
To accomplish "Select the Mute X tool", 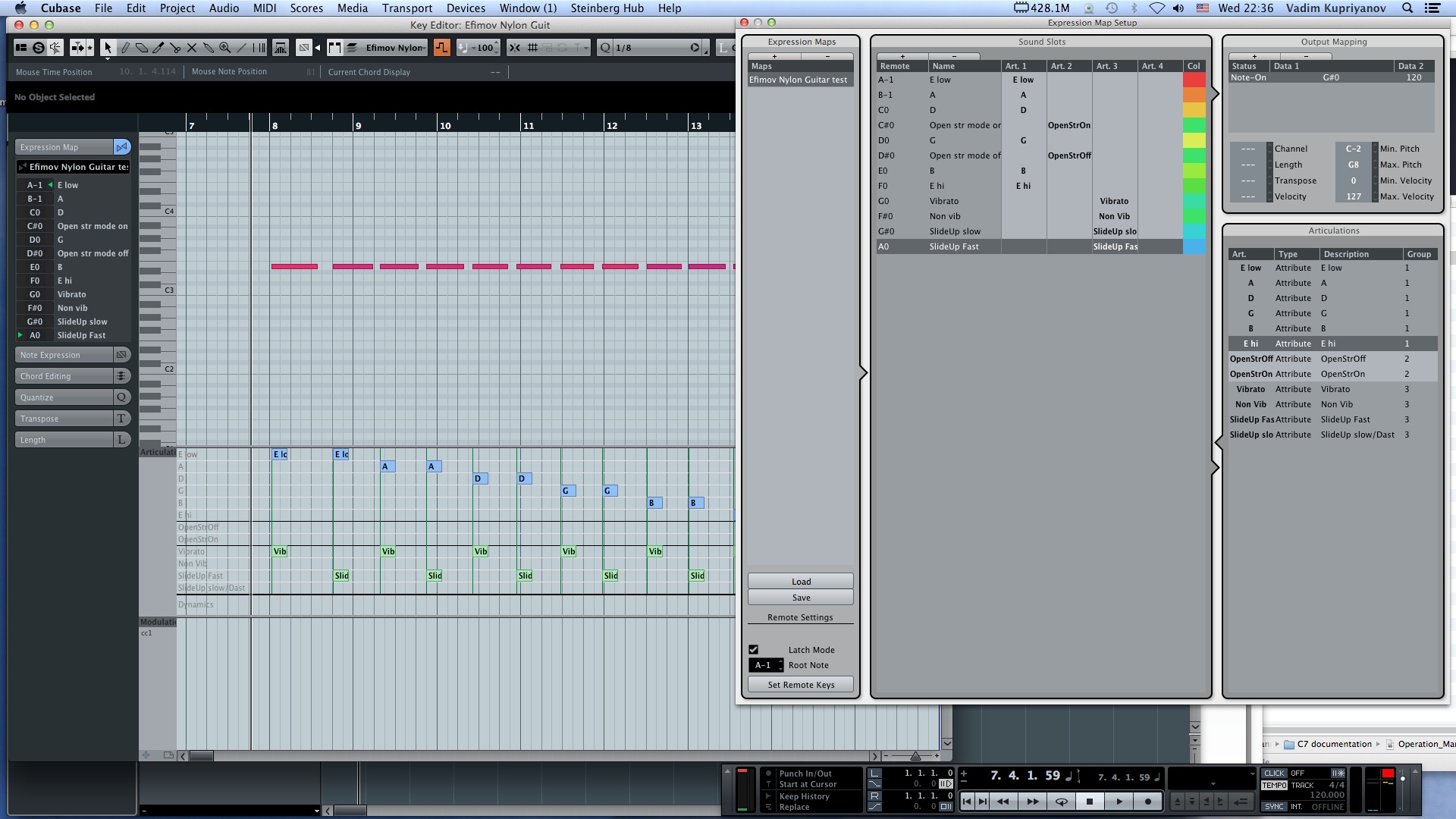I will (x=192, y=48).
